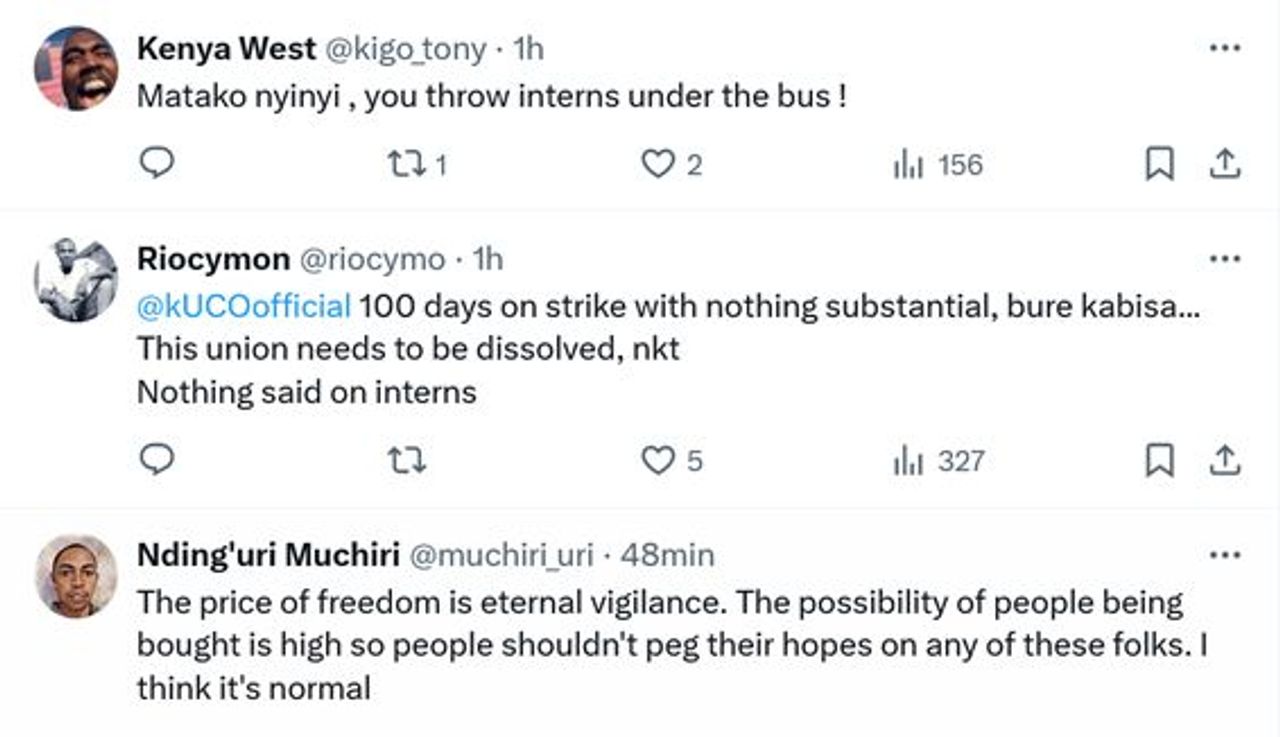Click Nding'uri Muchiri's avatar

click(76, 575)
